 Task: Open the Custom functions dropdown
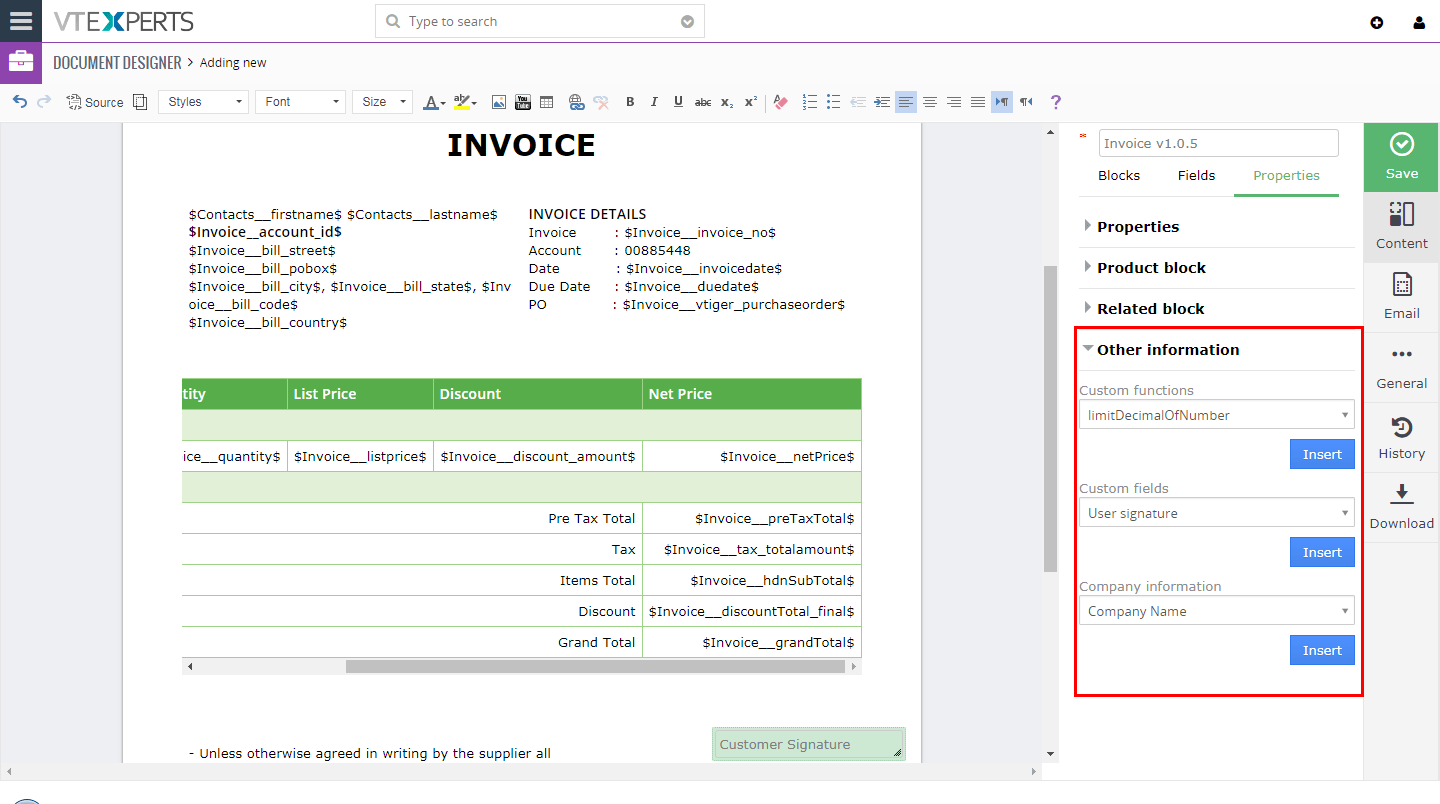tap(1216, 414)
